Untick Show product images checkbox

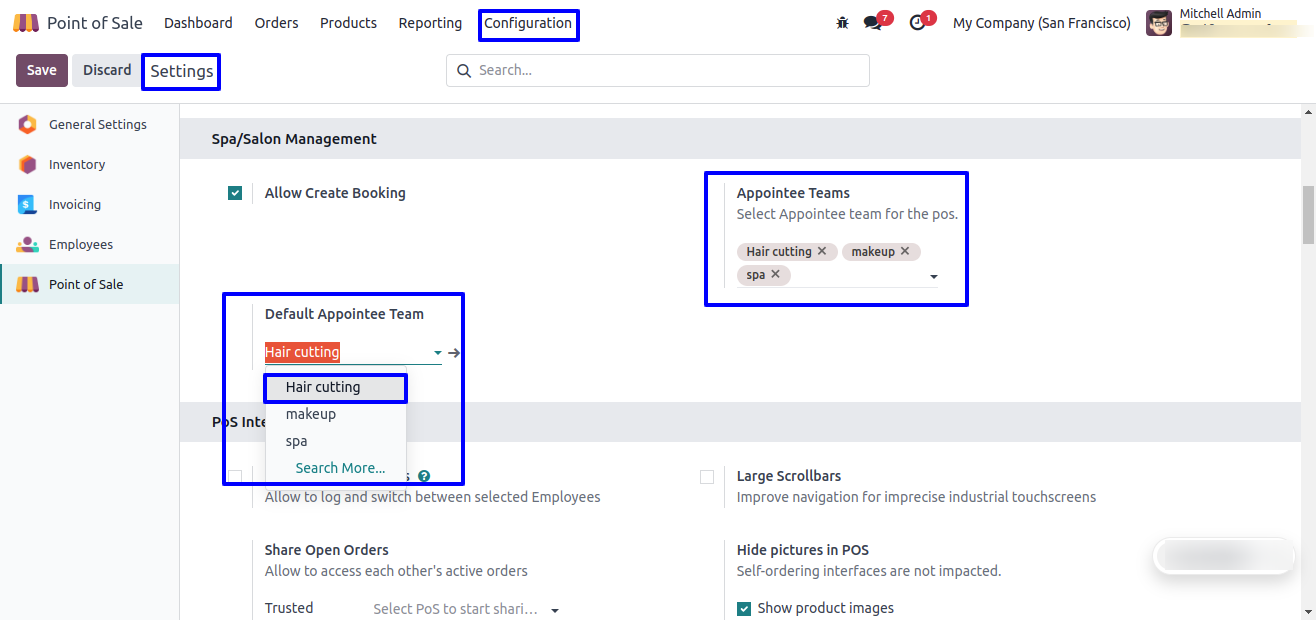pos(744,609)
